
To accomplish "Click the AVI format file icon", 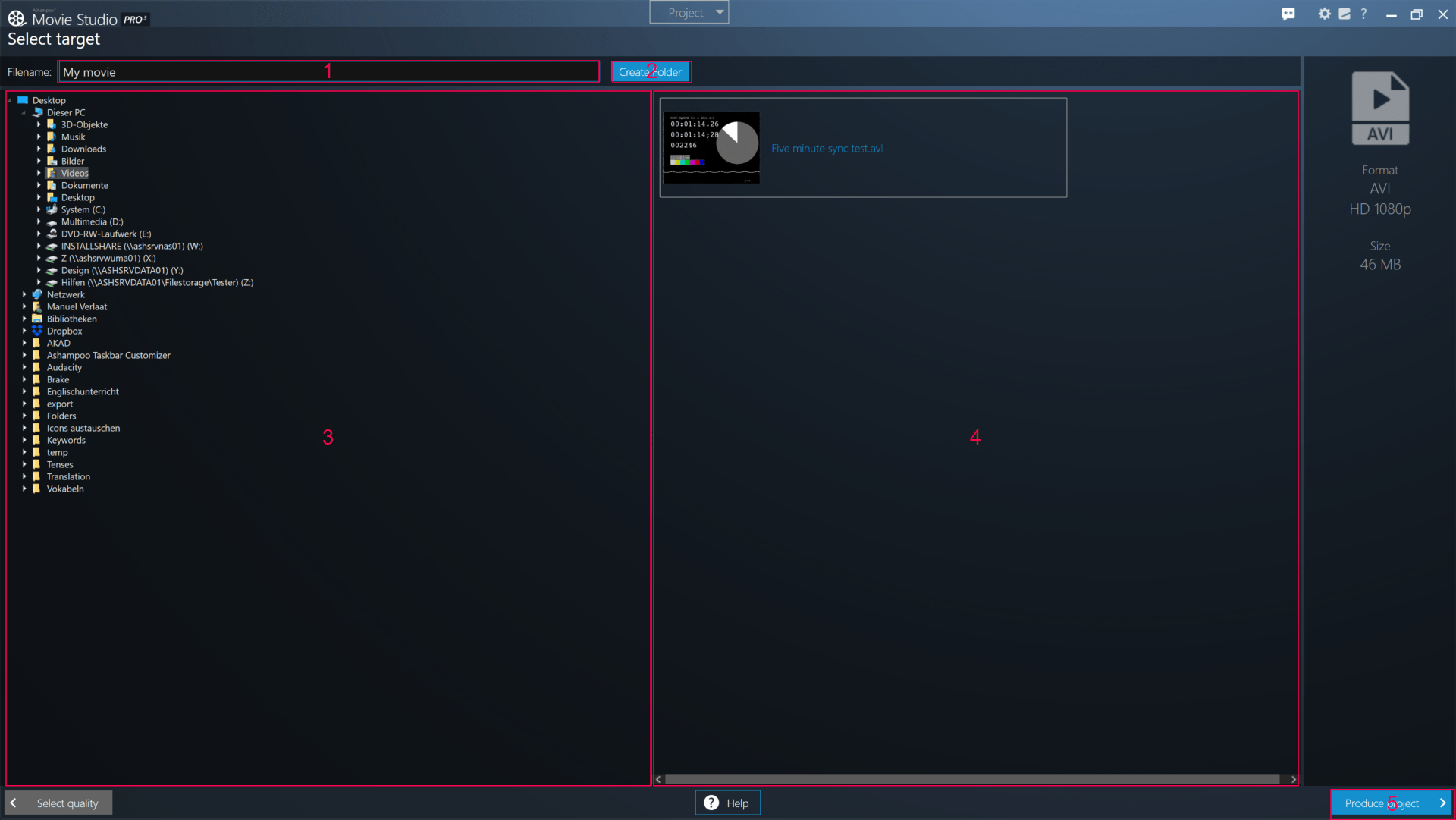I will coord(1380,108).
